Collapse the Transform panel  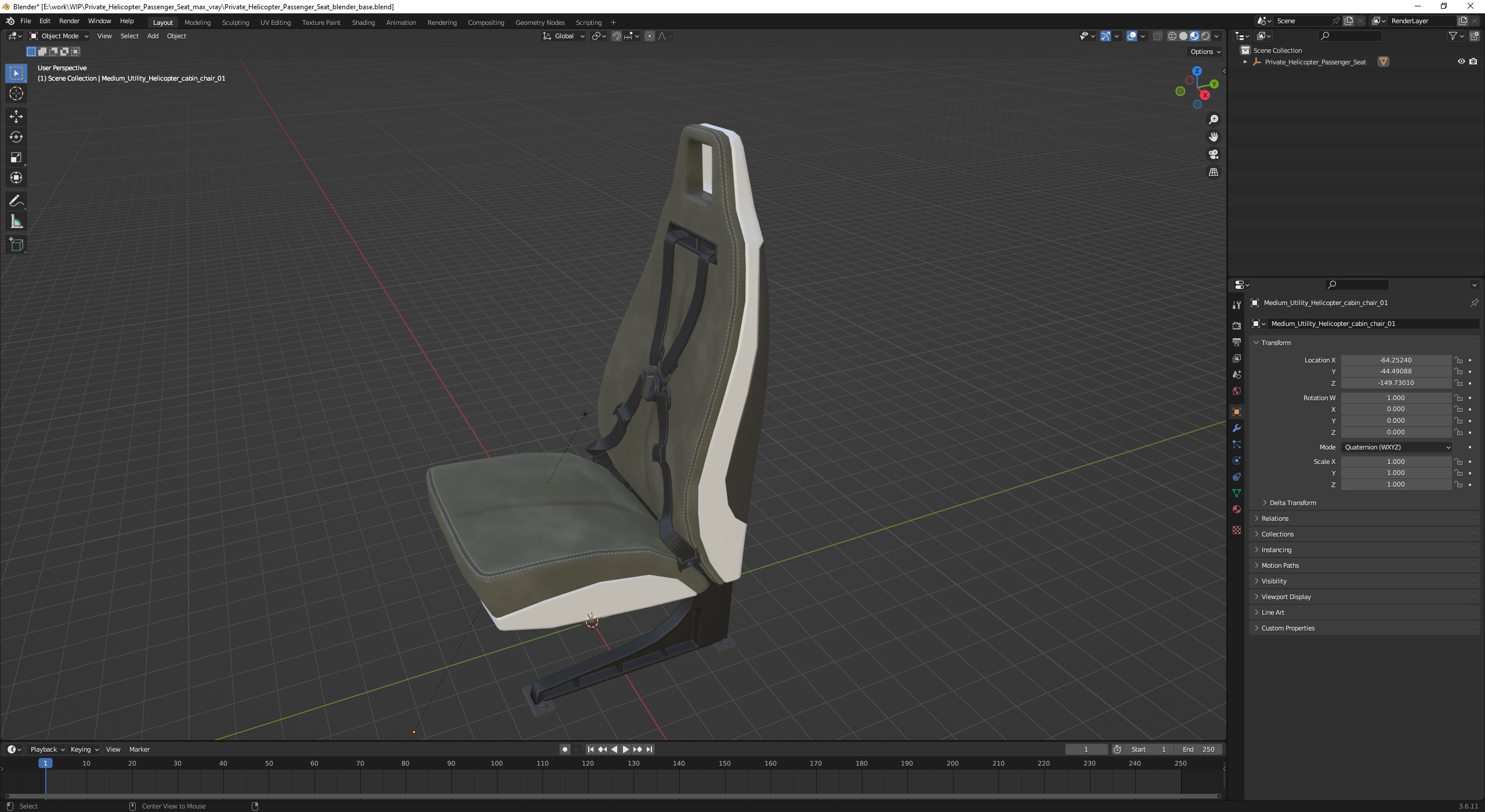[1276, 343]
